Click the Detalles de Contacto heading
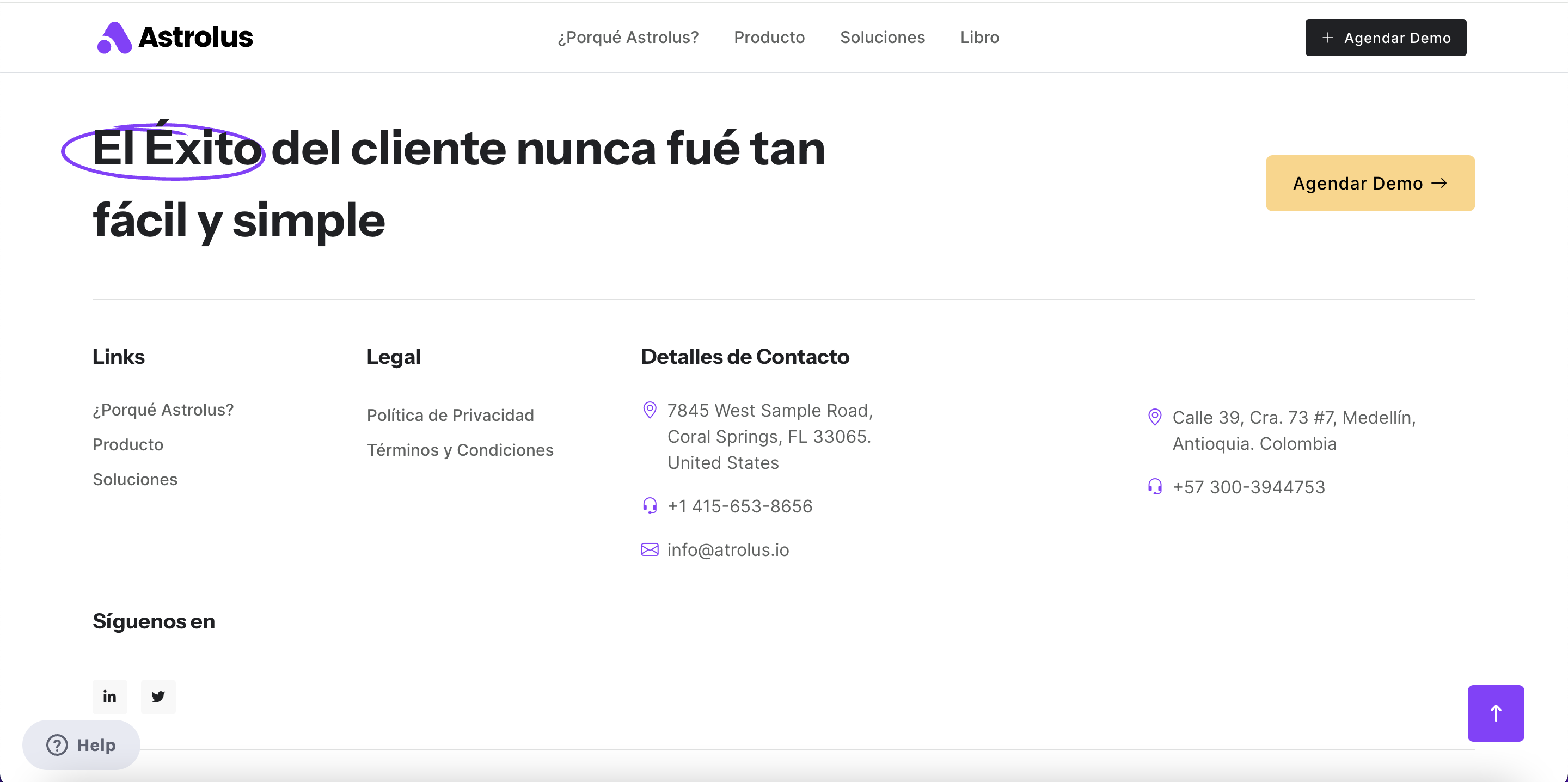 [x=745, y=356]
